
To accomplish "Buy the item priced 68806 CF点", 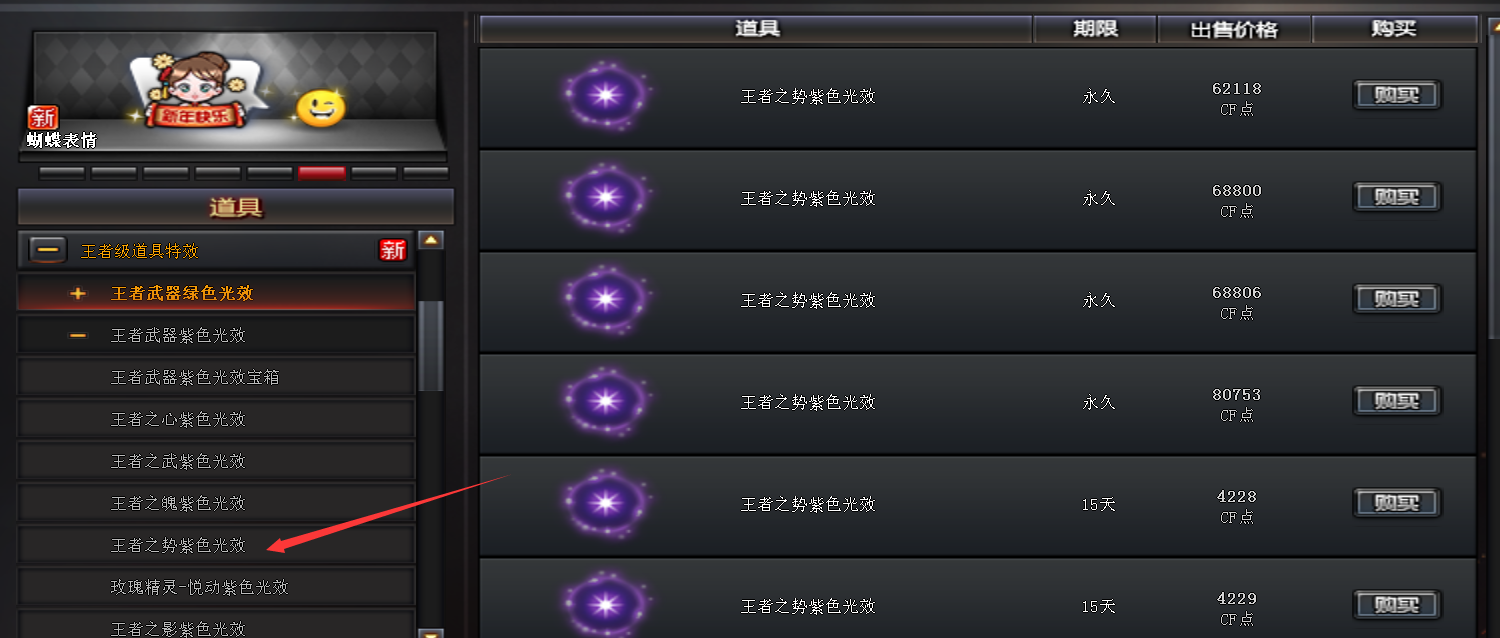I will point(1397,300).
